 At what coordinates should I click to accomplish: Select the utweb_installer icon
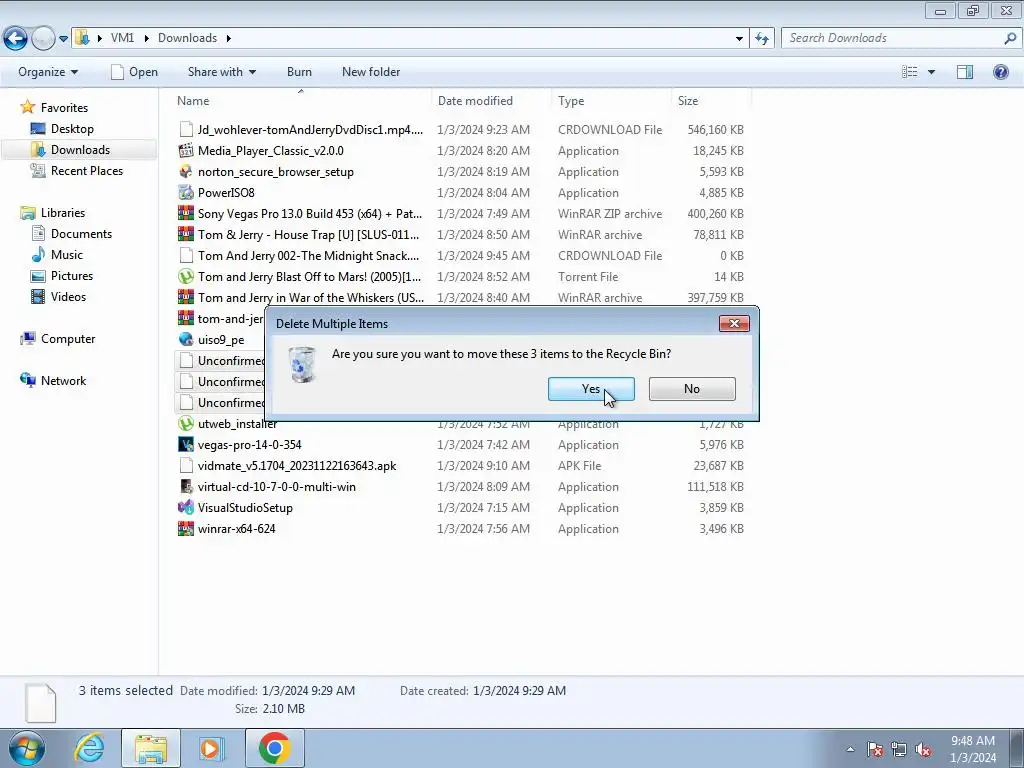[186, 424]
